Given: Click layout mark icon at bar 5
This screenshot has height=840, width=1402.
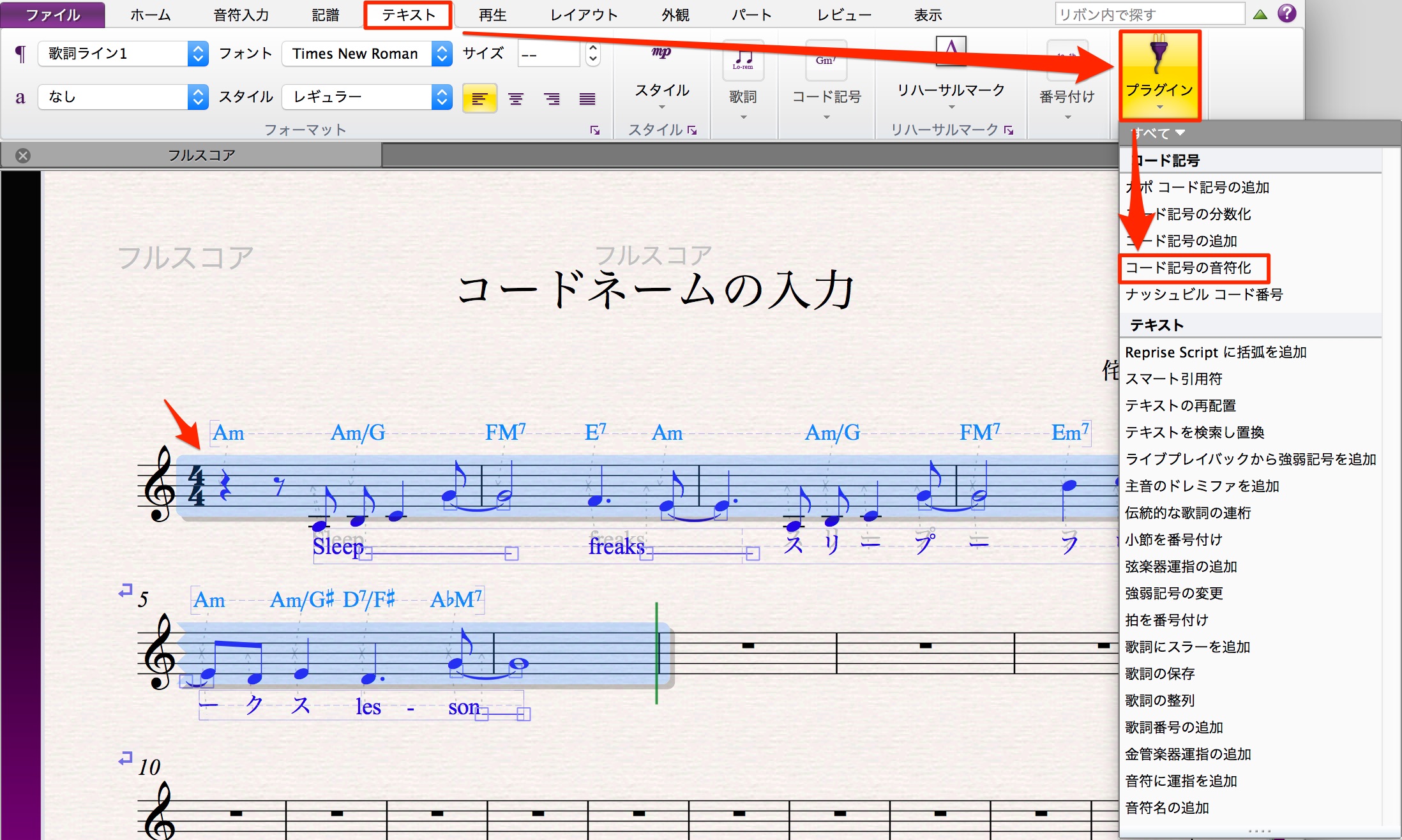Looking at the screenshot, I should (125, 591).
